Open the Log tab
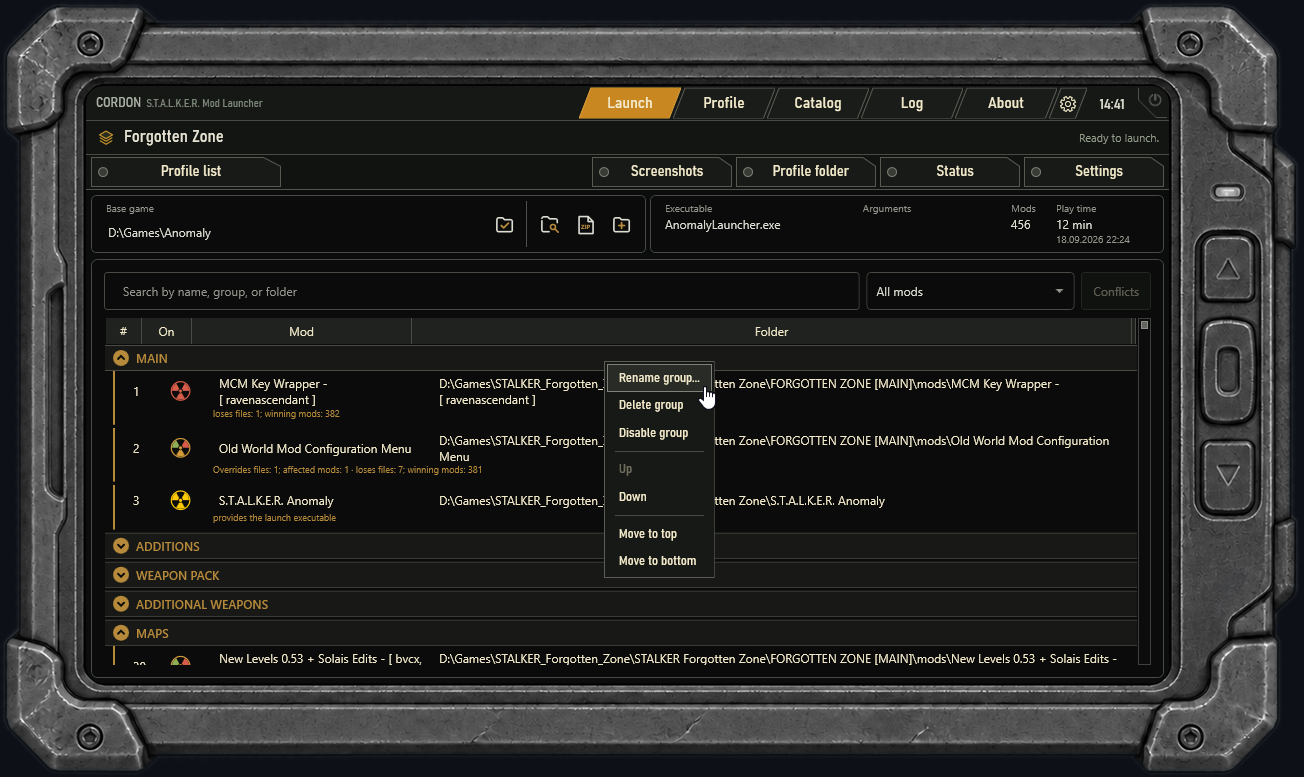Screen dimensions: 1304x777 coord(912,103)
